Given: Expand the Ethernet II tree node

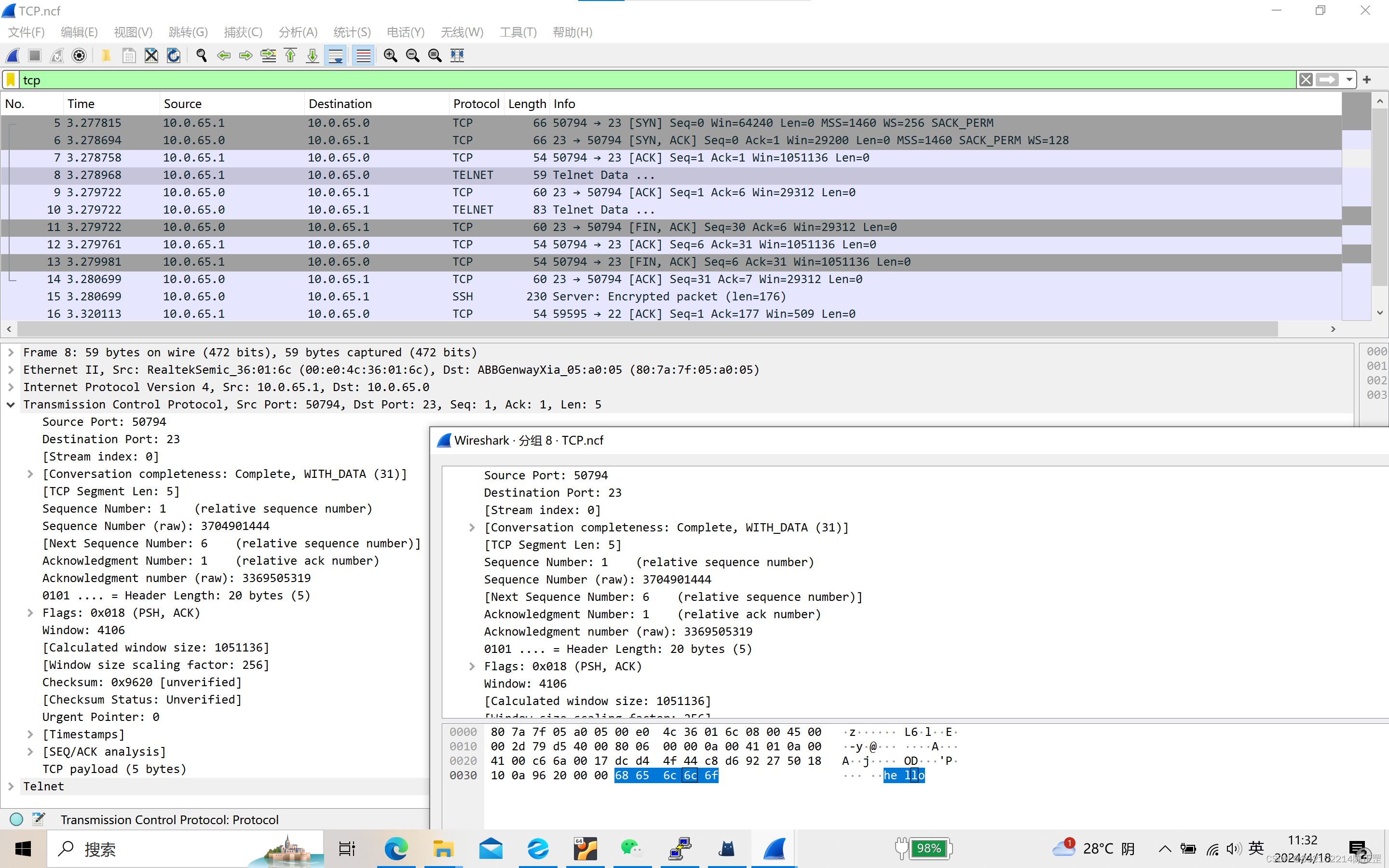Looking at the screenshot, I should click(x=11, y=370).
